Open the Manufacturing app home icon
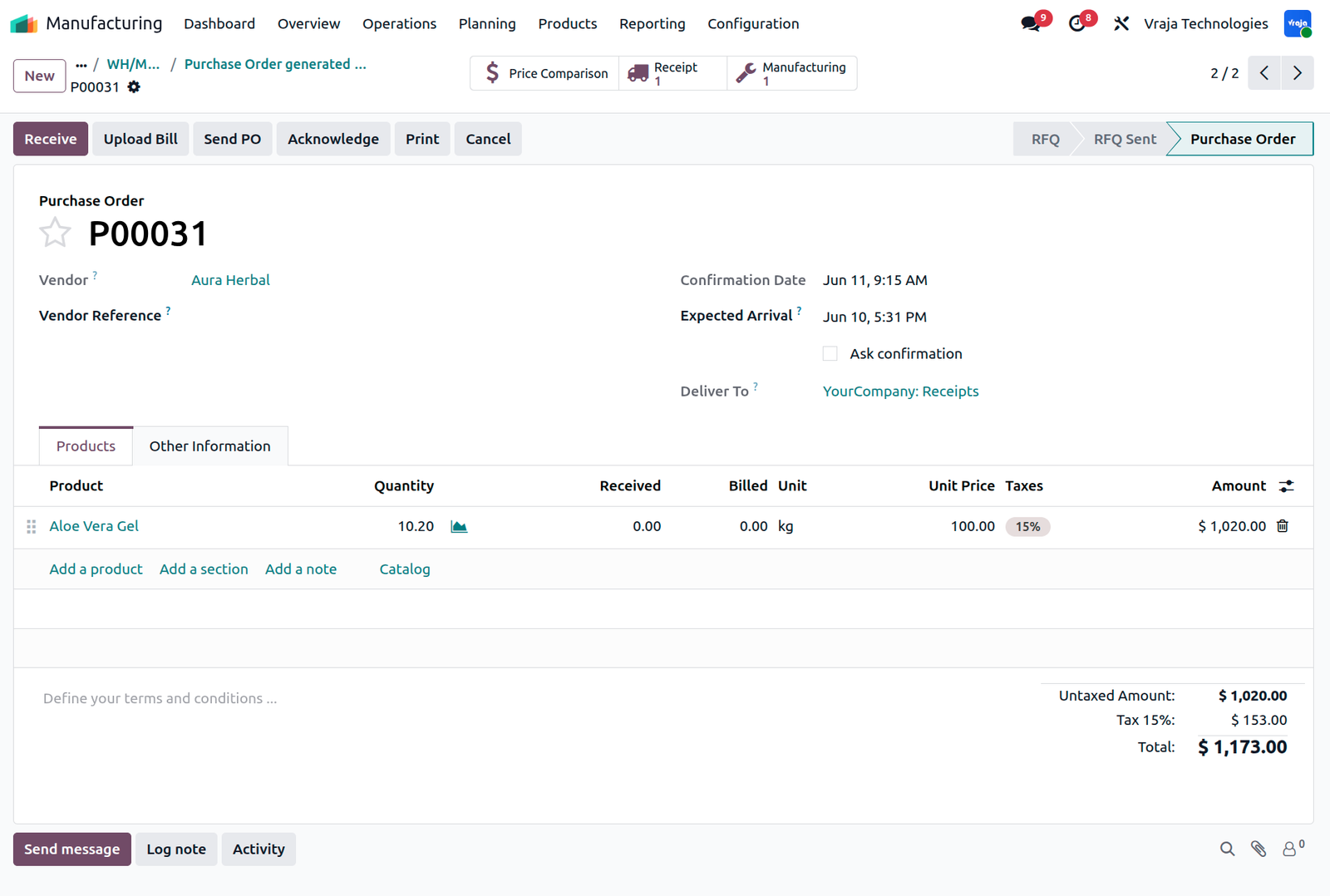The image size is (1330, 896). pyautogui.click(x=24, y=23)
